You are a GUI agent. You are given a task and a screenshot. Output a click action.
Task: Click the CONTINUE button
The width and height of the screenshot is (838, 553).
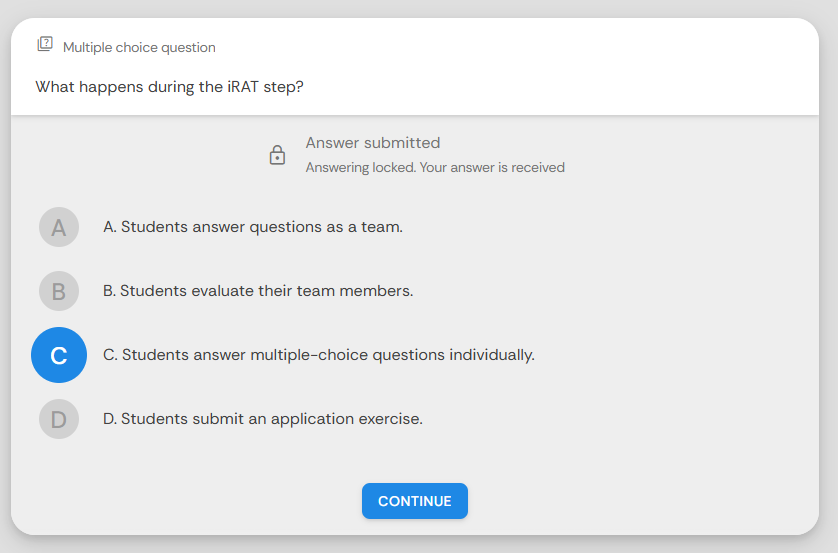coord(415,501)
